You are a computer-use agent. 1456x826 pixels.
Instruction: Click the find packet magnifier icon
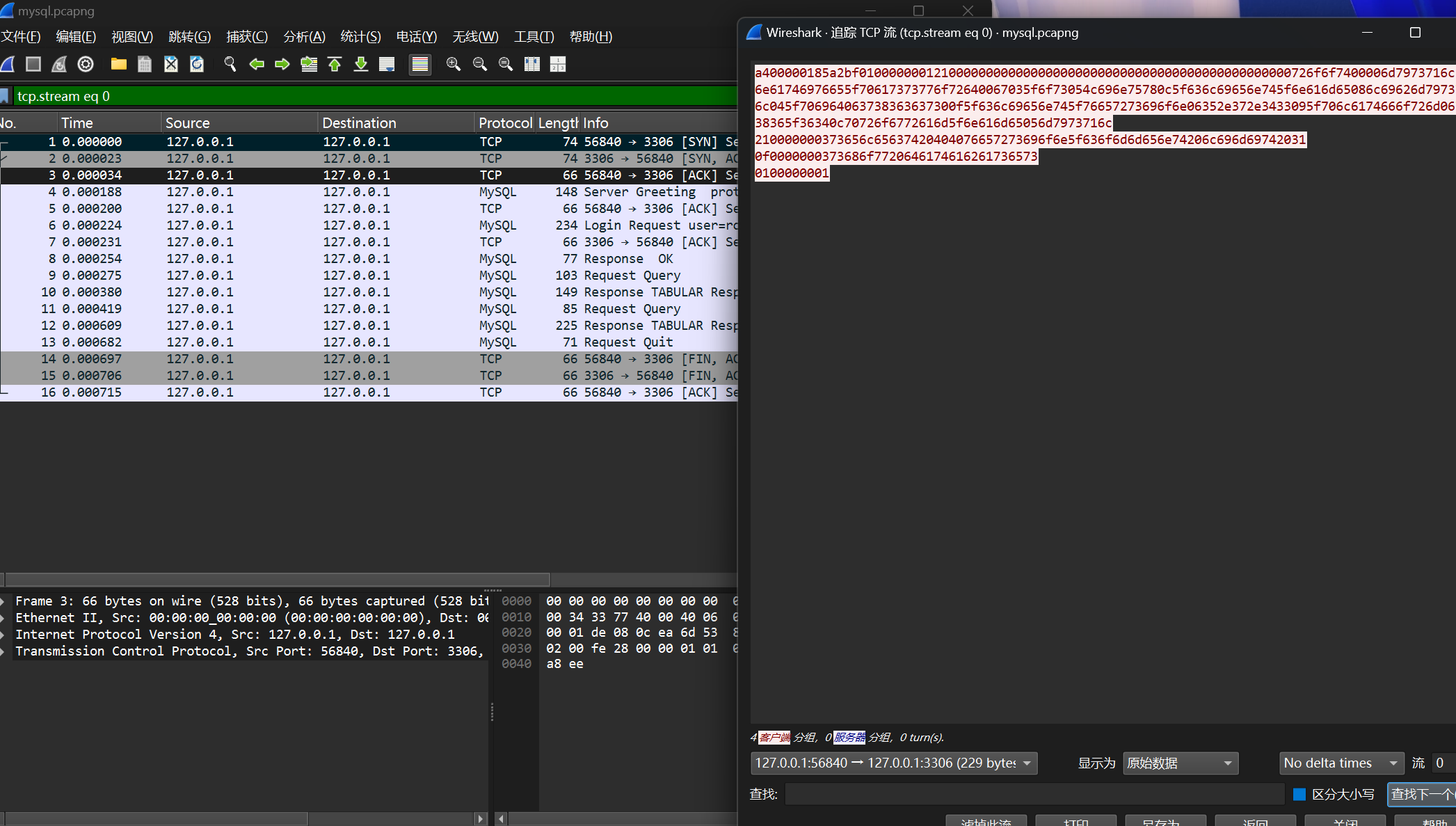[230, 64]
